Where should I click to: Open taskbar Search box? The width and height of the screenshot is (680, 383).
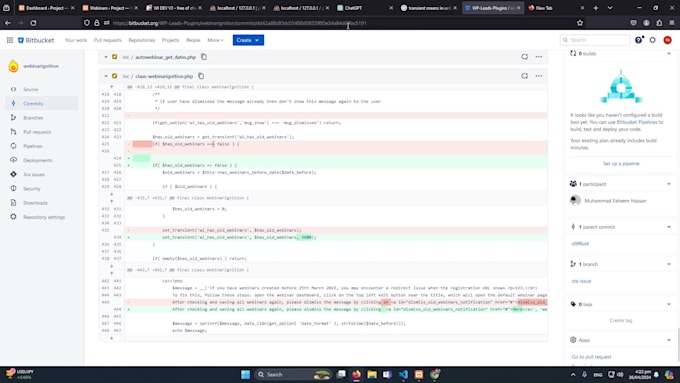pyautogui.click(x=294, y=374)
